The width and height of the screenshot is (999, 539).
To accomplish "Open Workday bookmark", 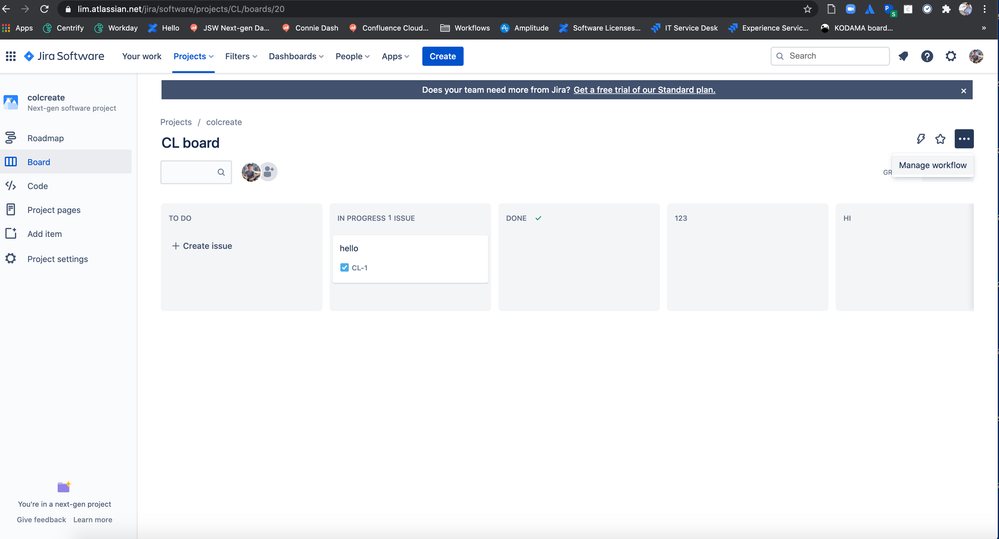I will point(116,28).
